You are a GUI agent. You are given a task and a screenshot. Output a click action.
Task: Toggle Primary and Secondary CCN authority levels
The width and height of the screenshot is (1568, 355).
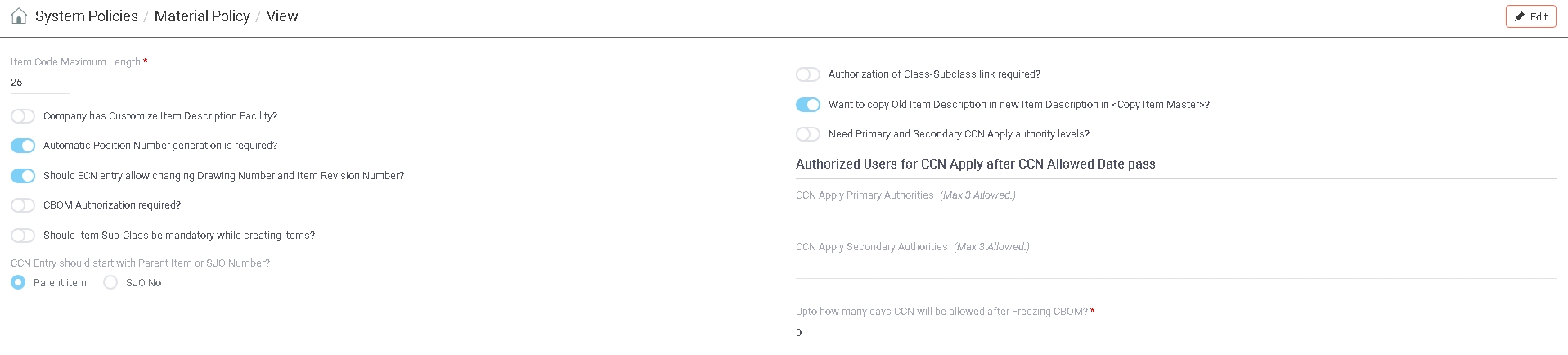pos(808,134)
